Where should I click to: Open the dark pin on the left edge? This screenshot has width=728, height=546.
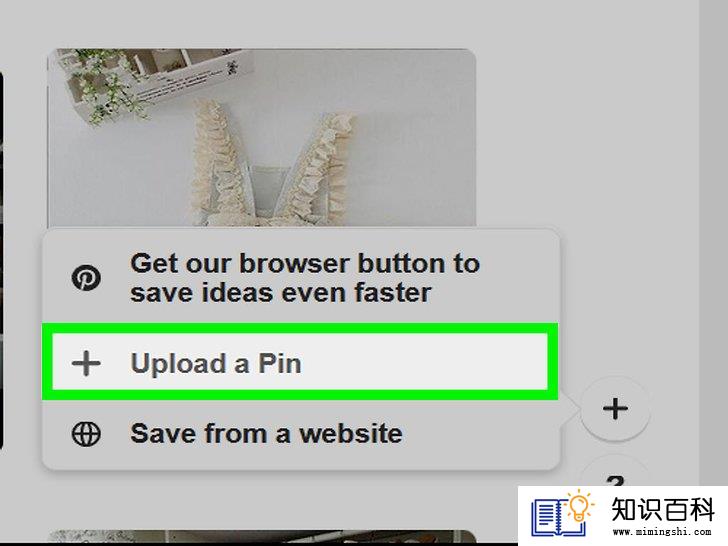pyautogui.click(x=2, y=260)
